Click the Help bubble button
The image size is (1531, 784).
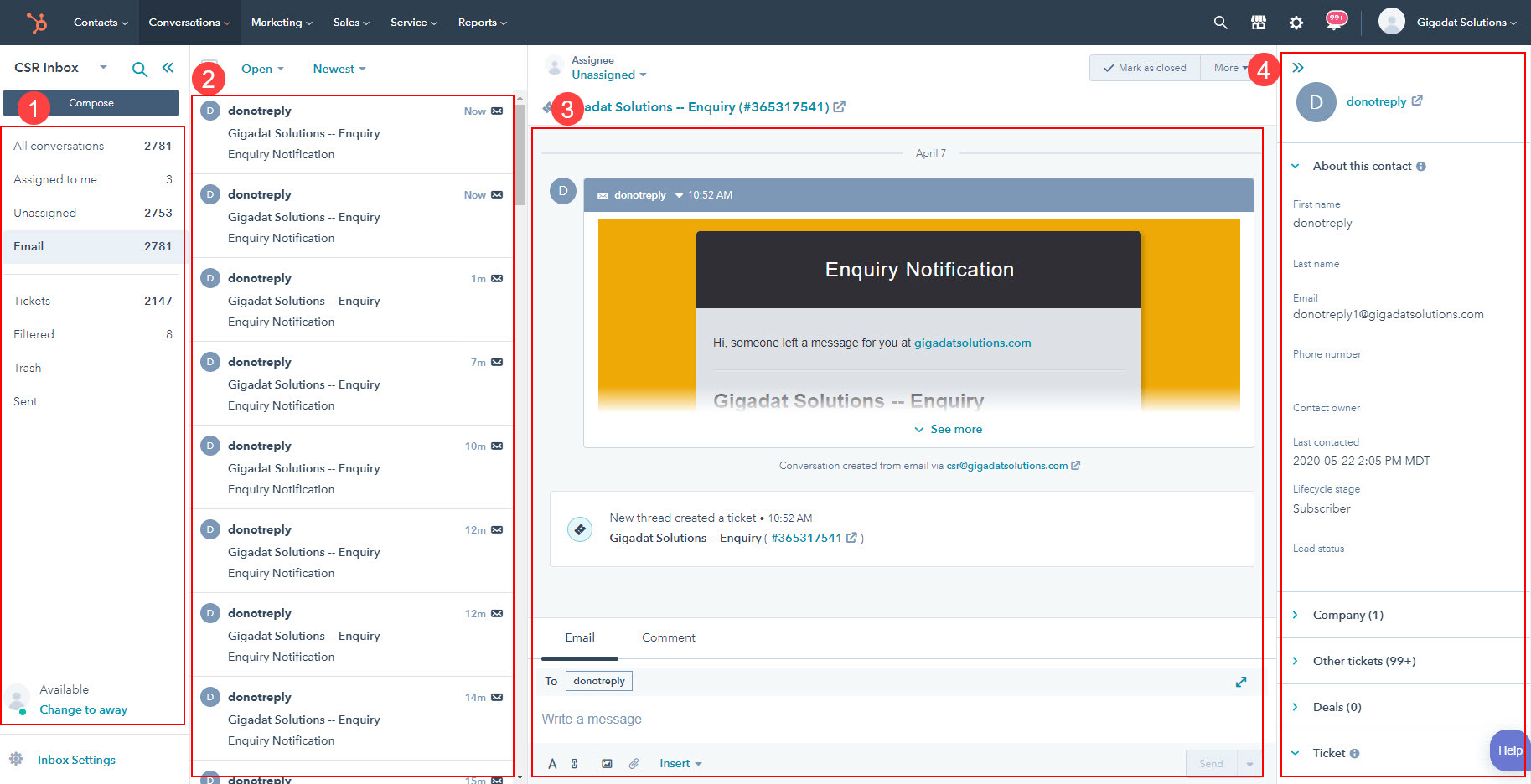(x=1509, y=750)
